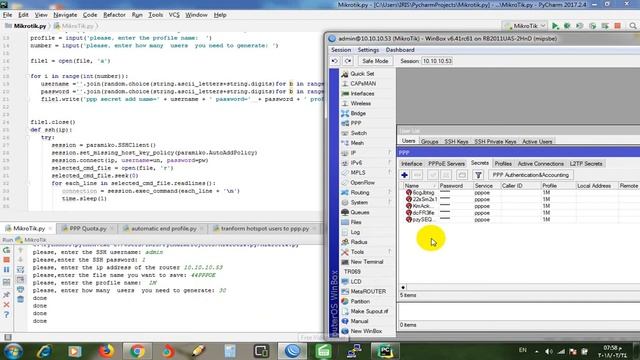Run the MikroTik configuration (green play)

(555, 26)
